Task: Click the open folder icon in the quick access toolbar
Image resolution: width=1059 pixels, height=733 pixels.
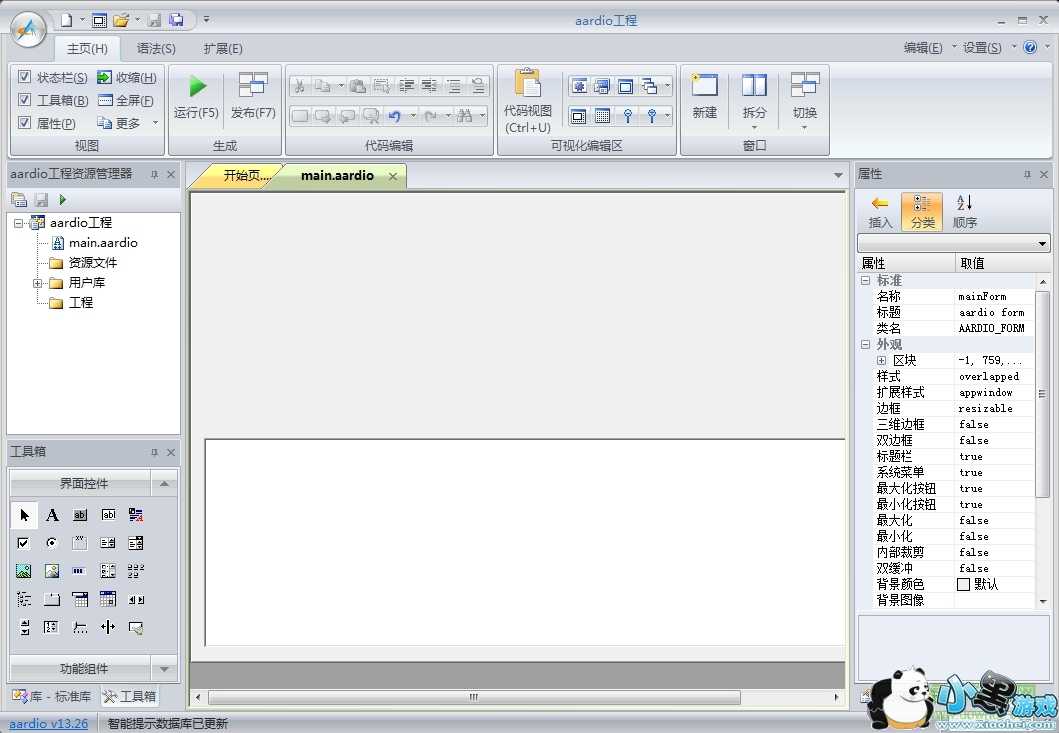Action: [x=121, y=20]
